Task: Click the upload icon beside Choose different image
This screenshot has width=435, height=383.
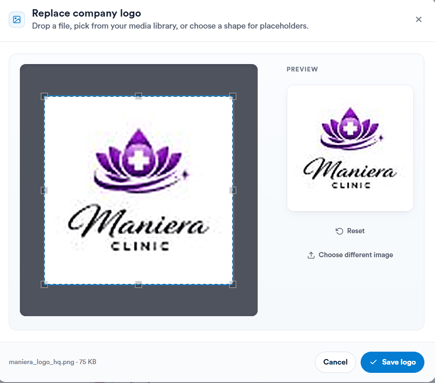Action: coord(311,255)
